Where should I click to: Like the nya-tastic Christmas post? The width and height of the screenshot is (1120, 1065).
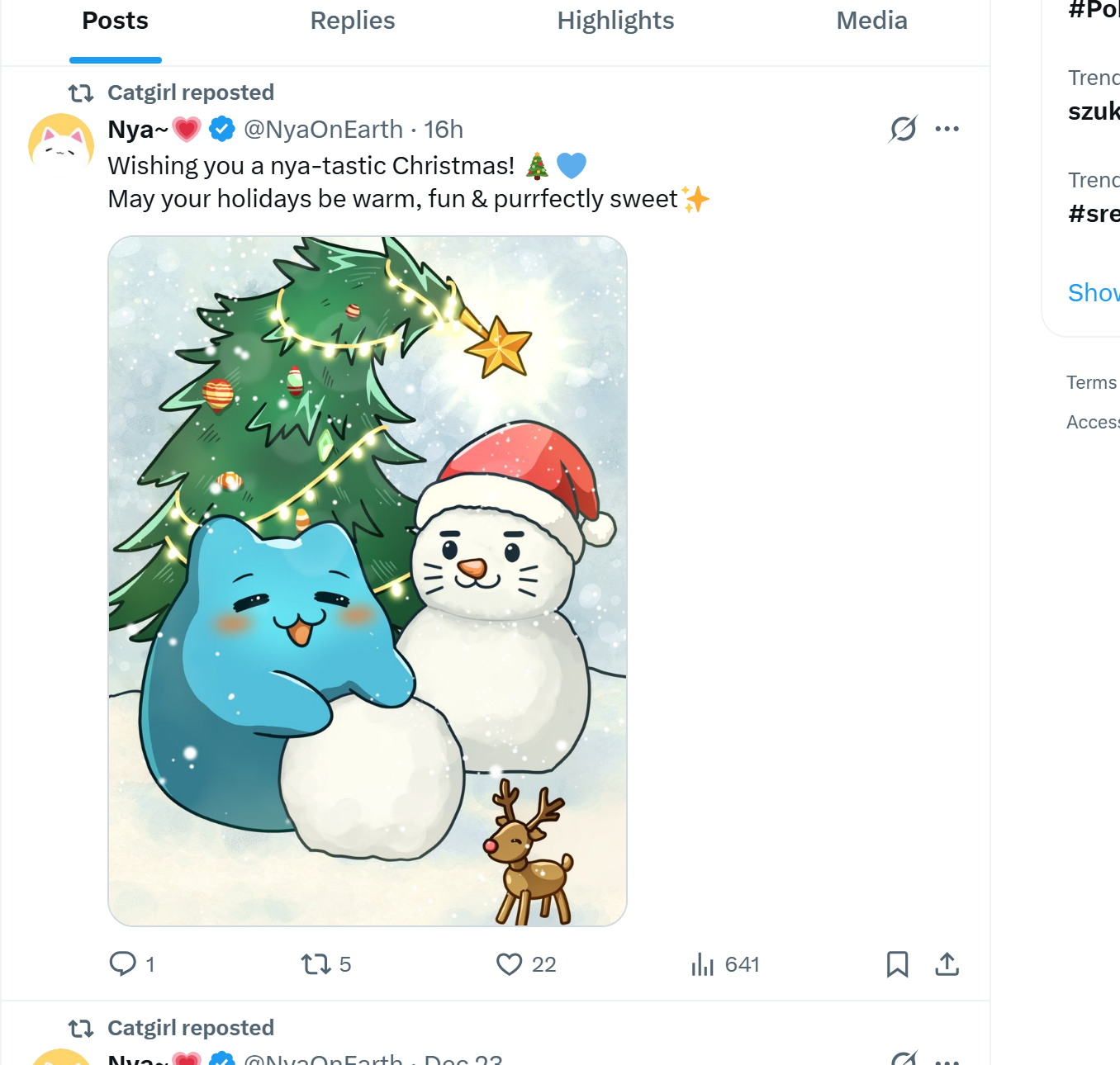(x=509, y=963)
